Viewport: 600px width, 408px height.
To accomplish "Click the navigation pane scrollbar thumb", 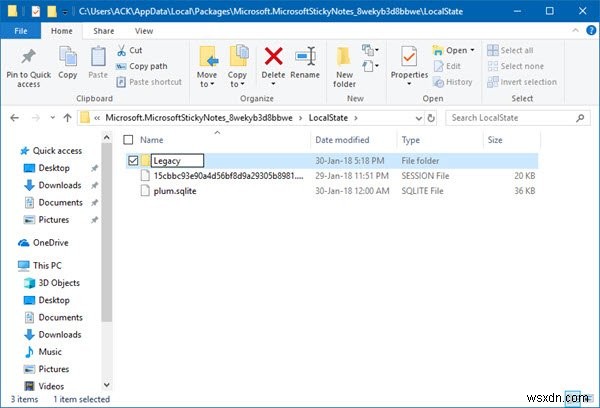I will (107, 232).
